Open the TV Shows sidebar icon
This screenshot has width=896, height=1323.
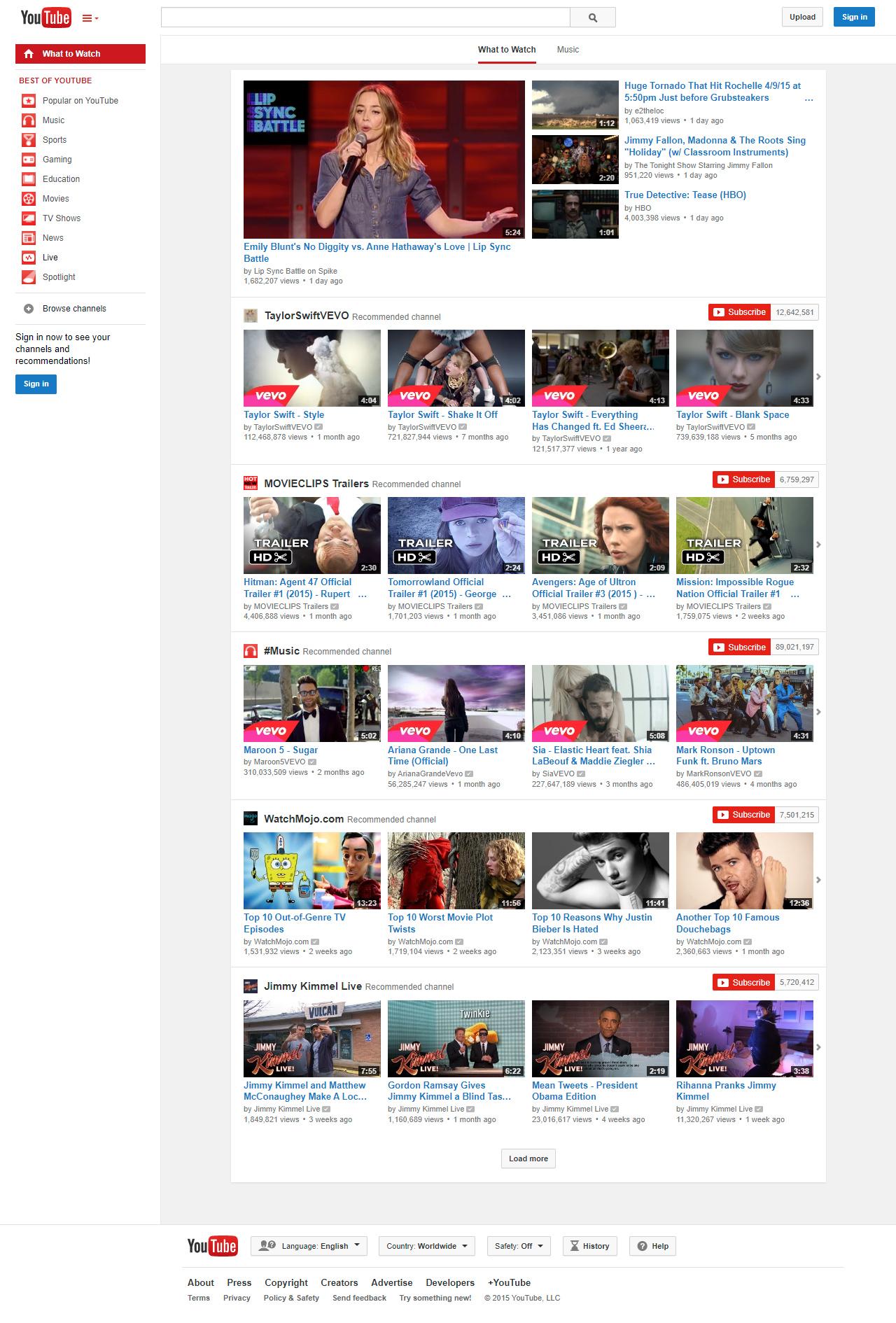(x=29, y=218)
